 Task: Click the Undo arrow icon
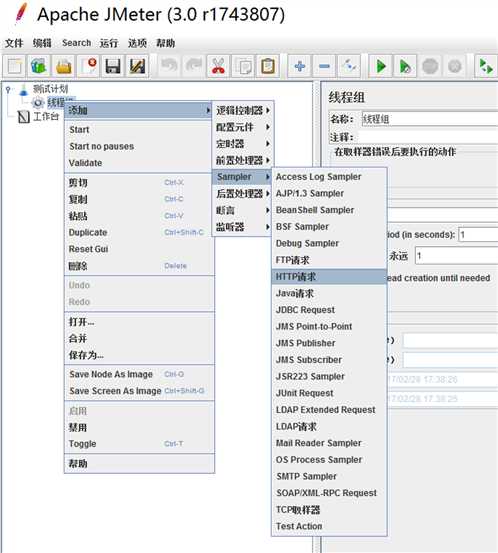click(169, 66)
